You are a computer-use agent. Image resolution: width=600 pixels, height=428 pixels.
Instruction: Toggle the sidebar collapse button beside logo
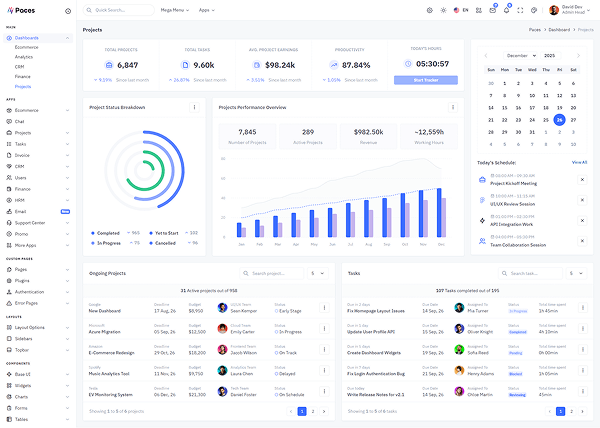pyautogui.click(x=67, y=11)
